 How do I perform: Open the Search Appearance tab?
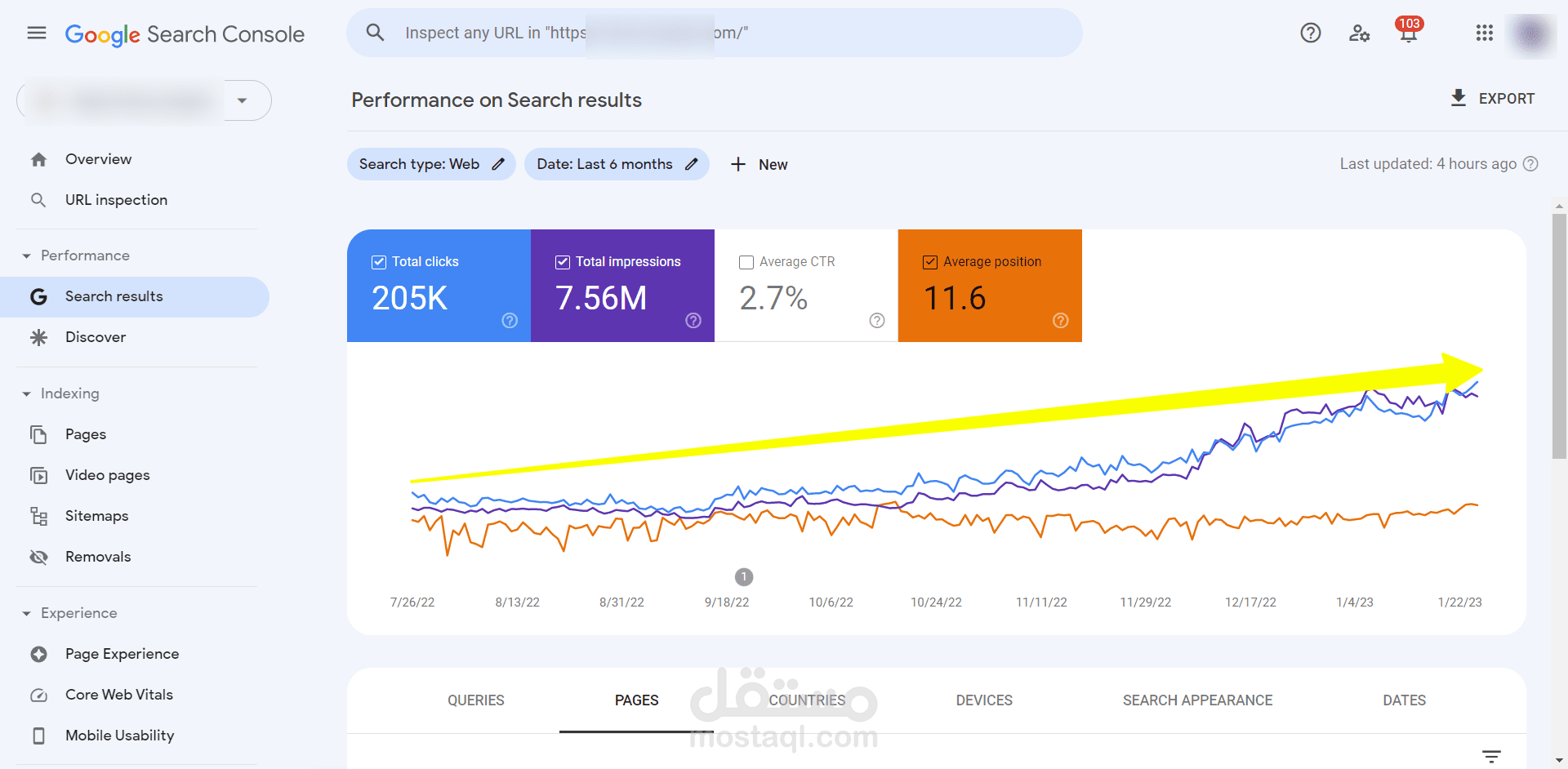[x=1197, y=700]
